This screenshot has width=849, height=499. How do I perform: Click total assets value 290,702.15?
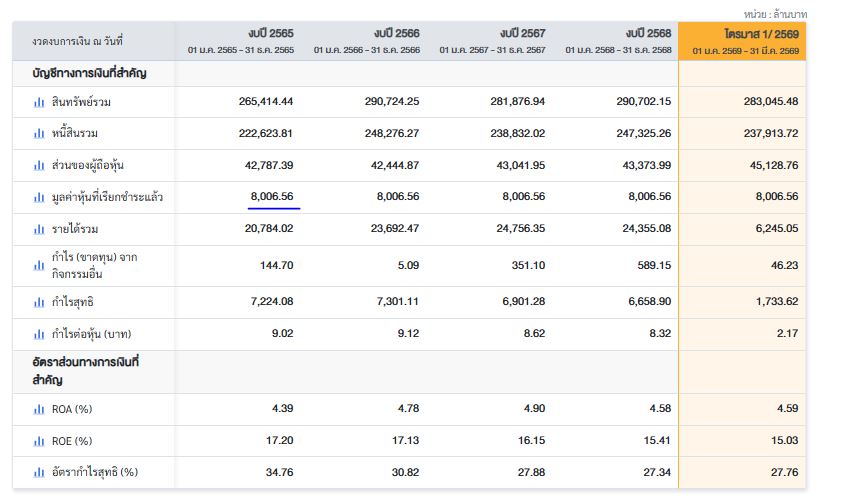click(x=644, y=101)
